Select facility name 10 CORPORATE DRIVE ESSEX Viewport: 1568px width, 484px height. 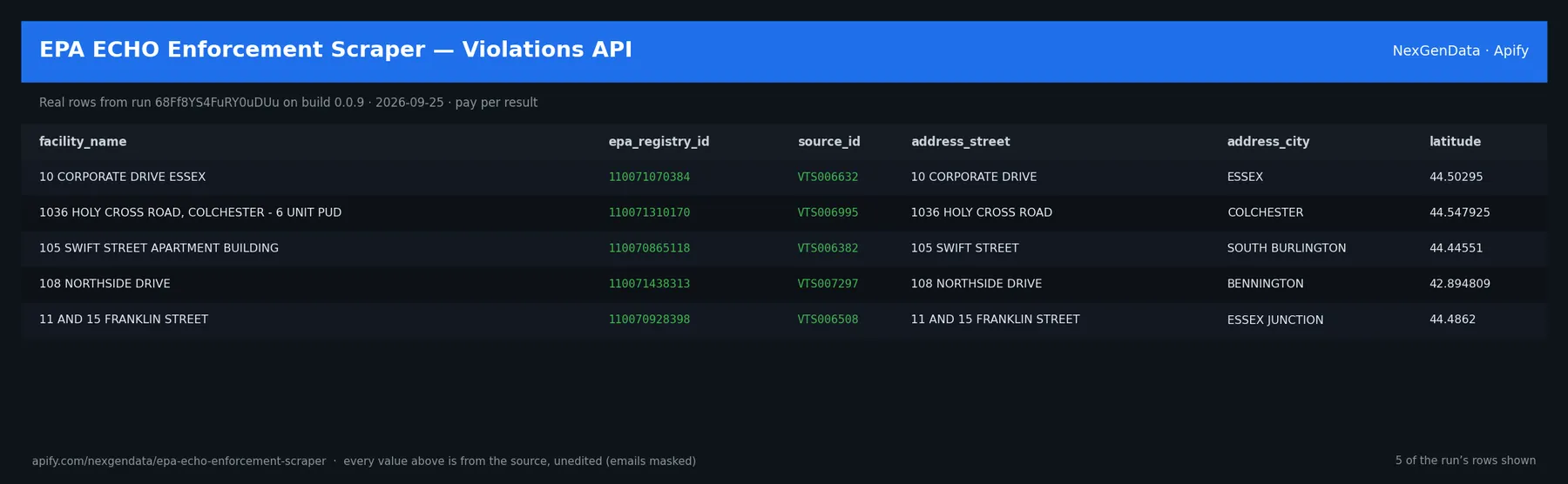pos(122,177)
